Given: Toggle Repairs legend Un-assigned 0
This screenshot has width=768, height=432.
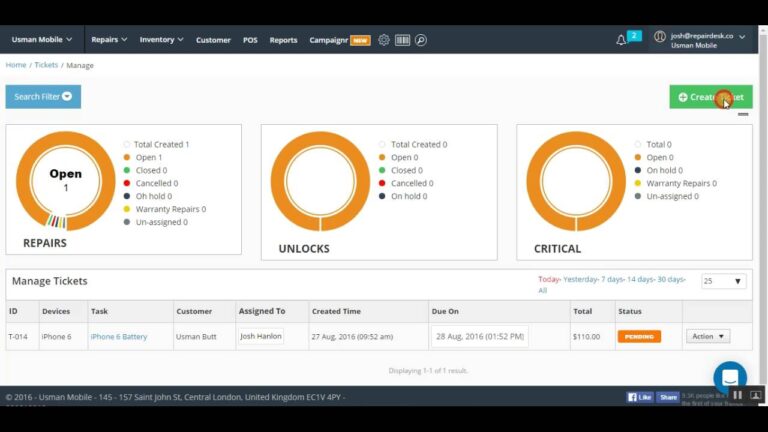Looking at the screenshot, I should click(x=156, y=222).
